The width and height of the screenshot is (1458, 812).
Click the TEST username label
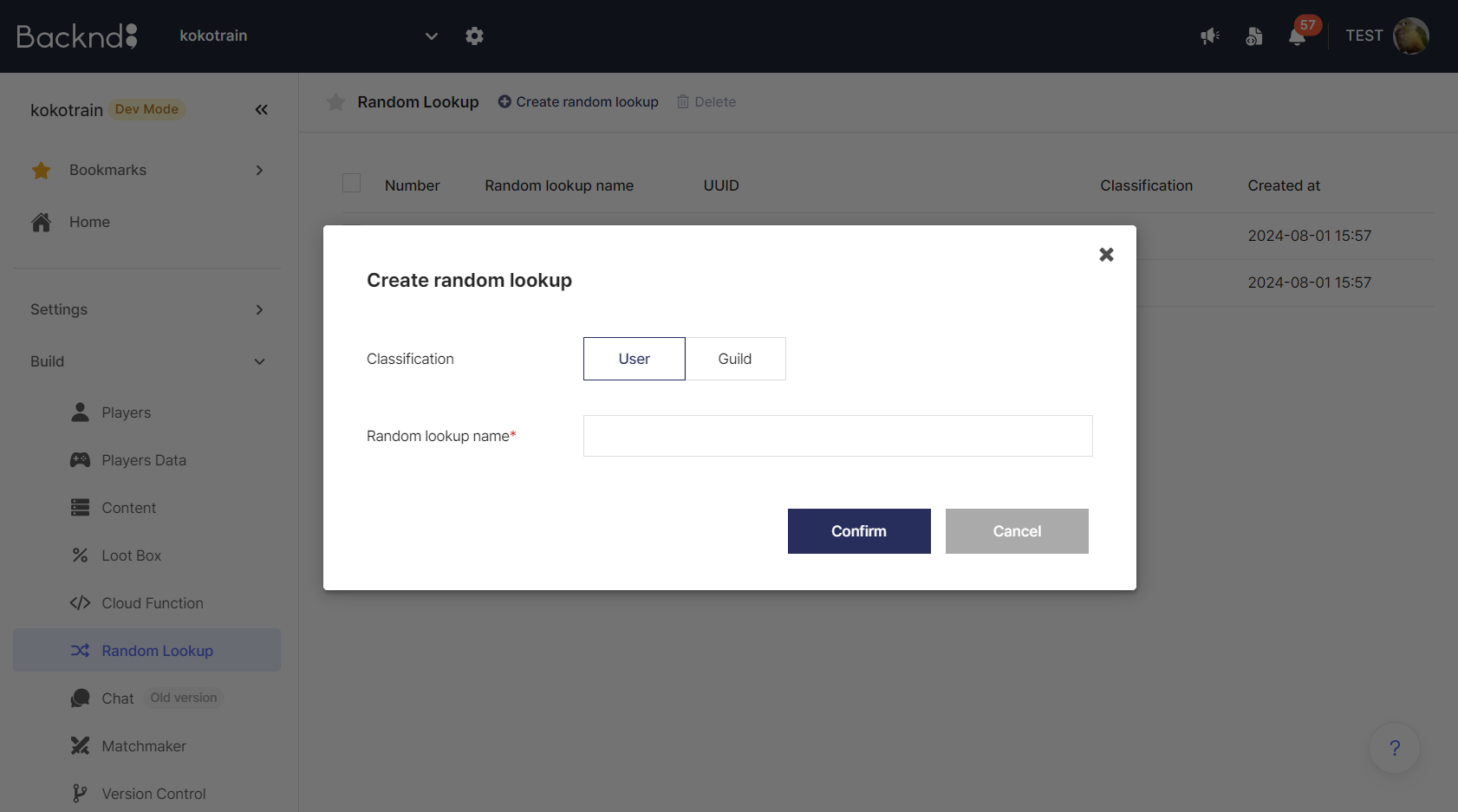[x=1364, y=36]
